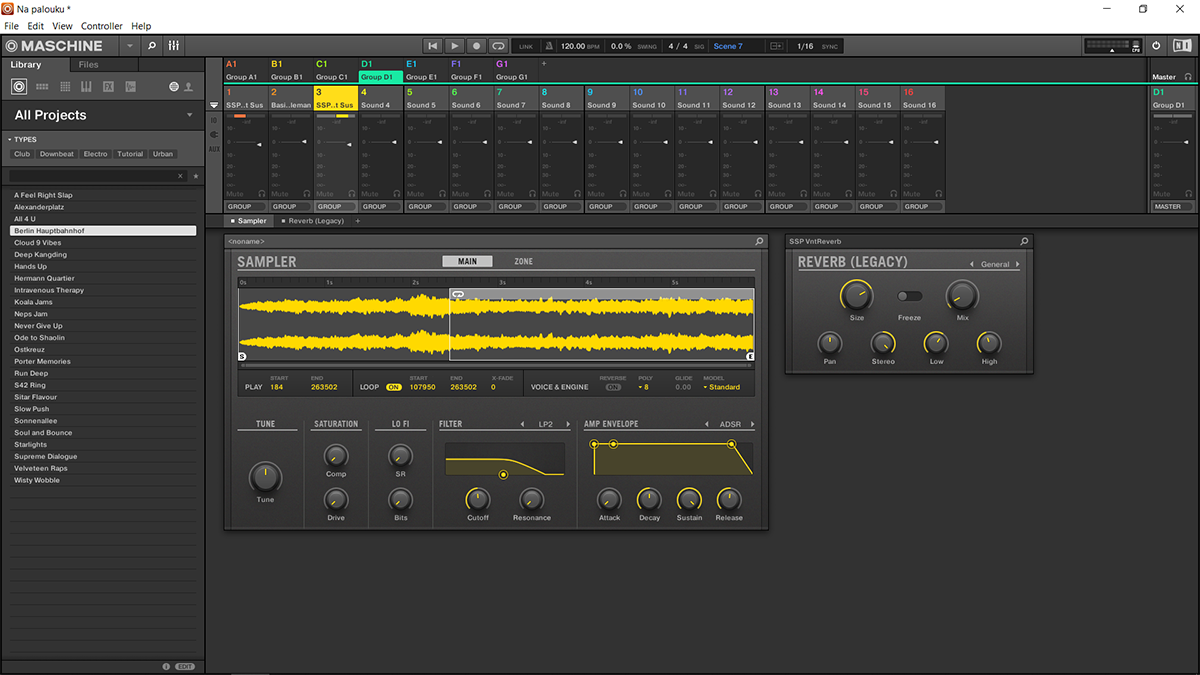This screenshot has height=675, width=1200.
Task: Click the Reverb Size knob
Action: click(x=856, y=294)
